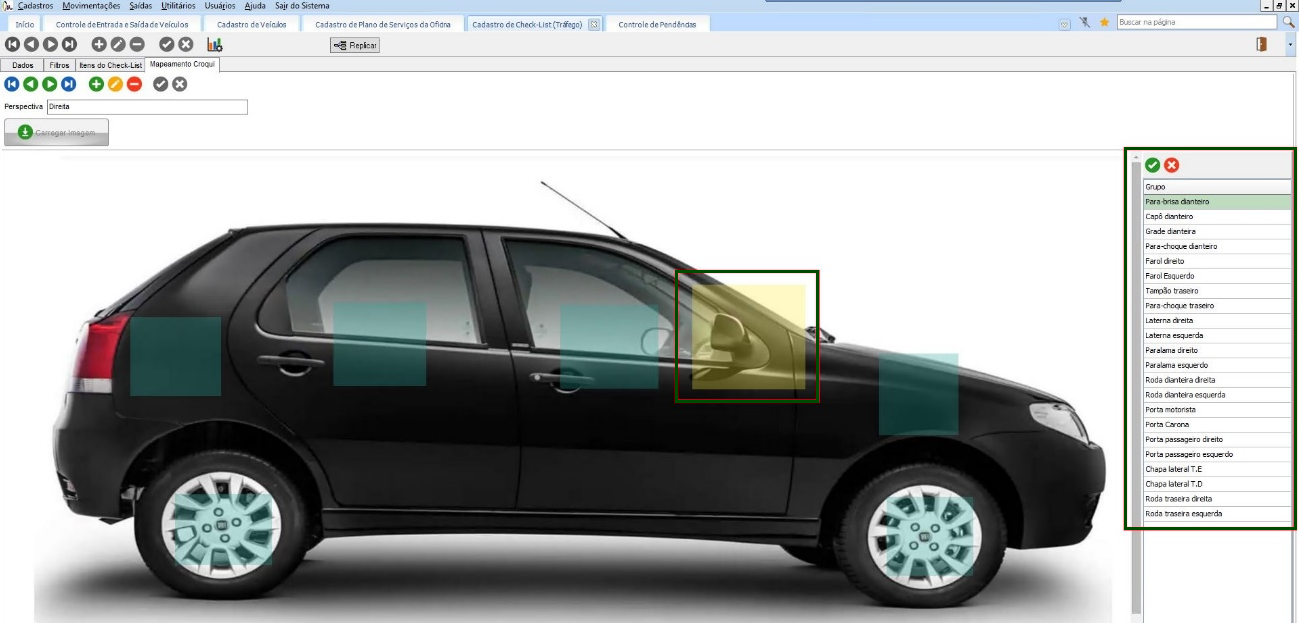
Task: Switch to Controle de Pendências tab
Action: pyautogui.click(x=657, y=24)
